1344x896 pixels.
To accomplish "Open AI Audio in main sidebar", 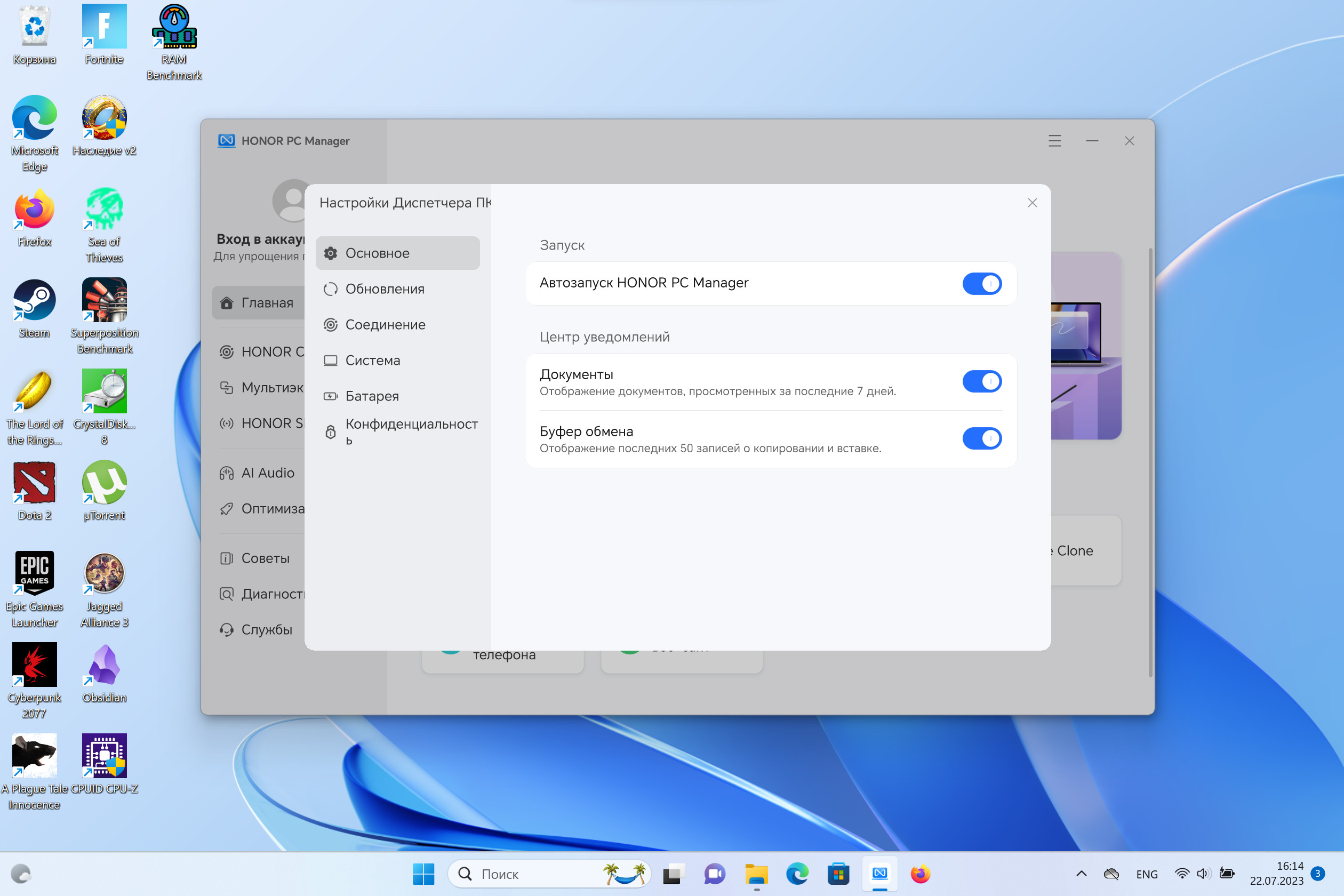I will (x=258, y=473).
